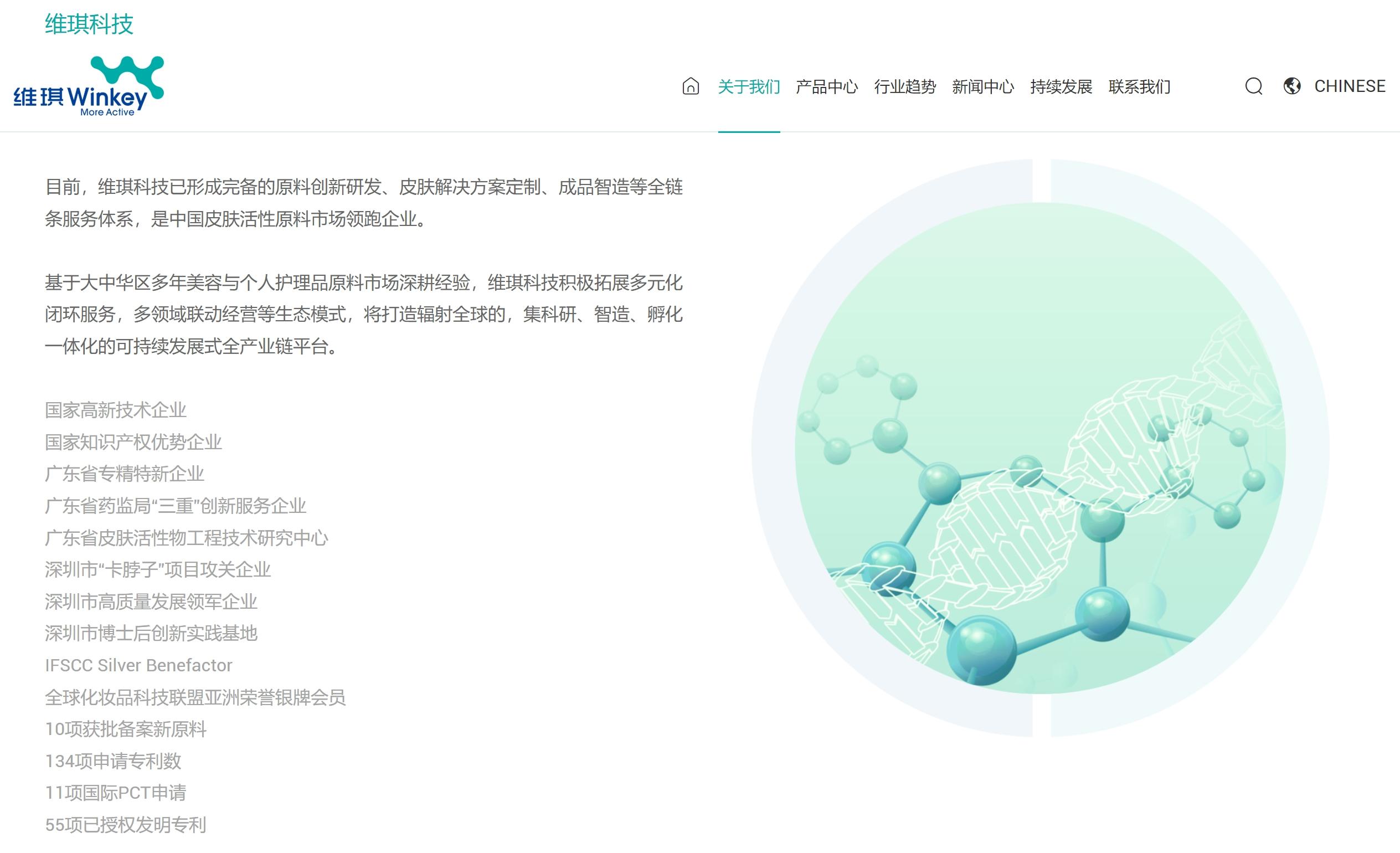Viewport: 1400px width, 853px height.
Task: Click the IFSCC Silver Benefactor entry
Action: click(x=138, y=665)
